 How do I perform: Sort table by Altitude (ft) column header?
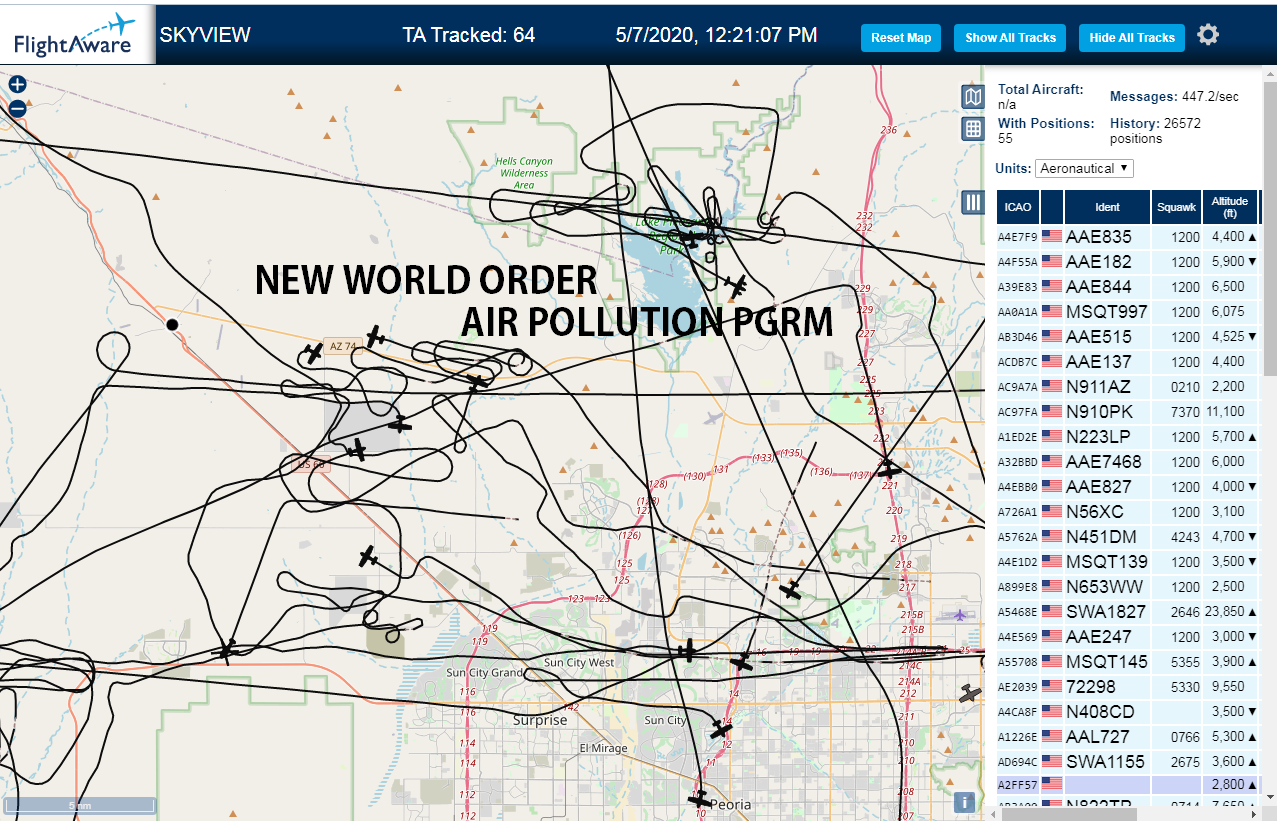[x=1230, y=207]
